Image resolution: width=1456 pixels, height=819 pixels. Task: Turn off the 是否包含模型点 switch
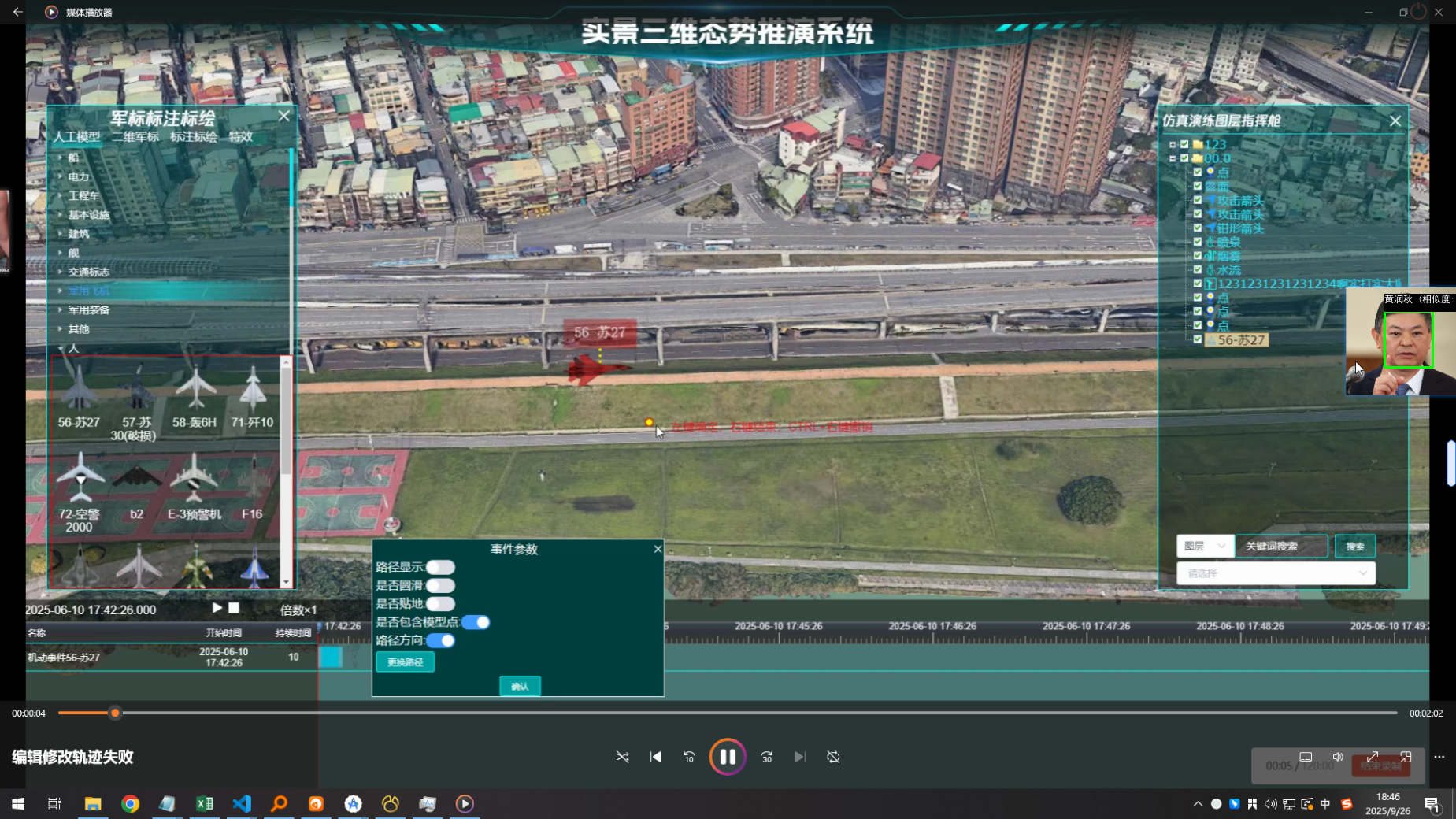coord(476,622)
